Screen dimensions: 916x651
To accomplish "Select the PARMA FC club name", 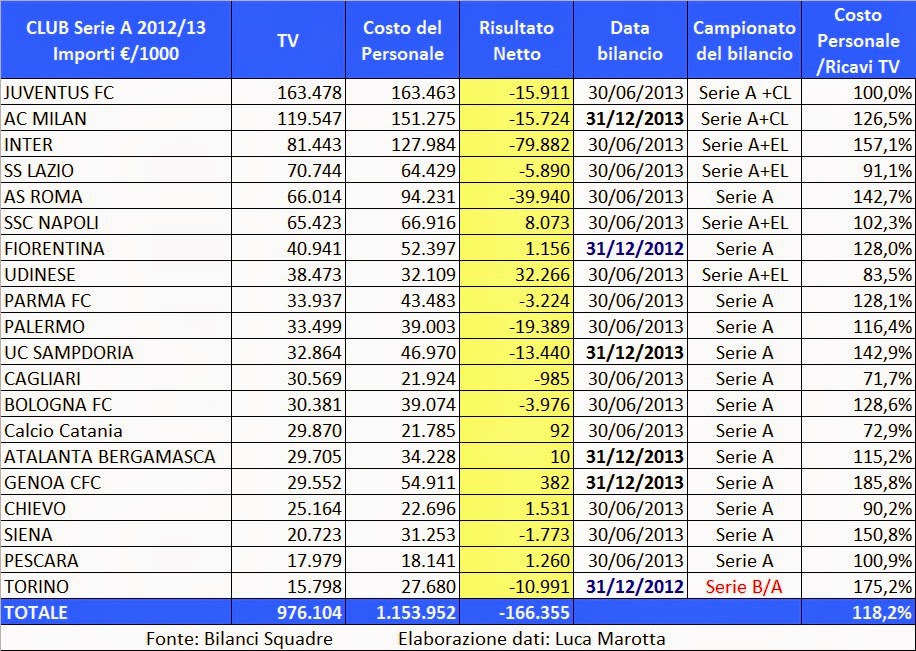I will 48,300.
